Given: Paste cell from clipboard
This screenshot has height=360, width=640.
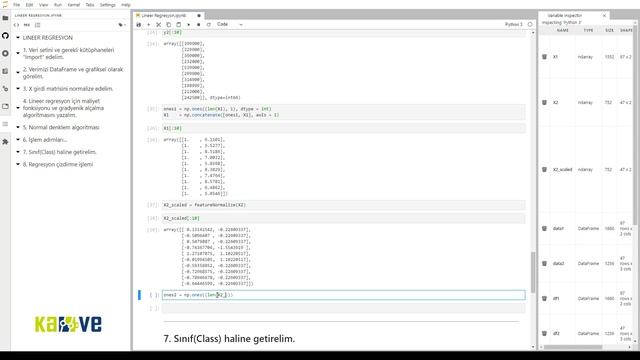Looking at the screenshot, I should point(178,24).
